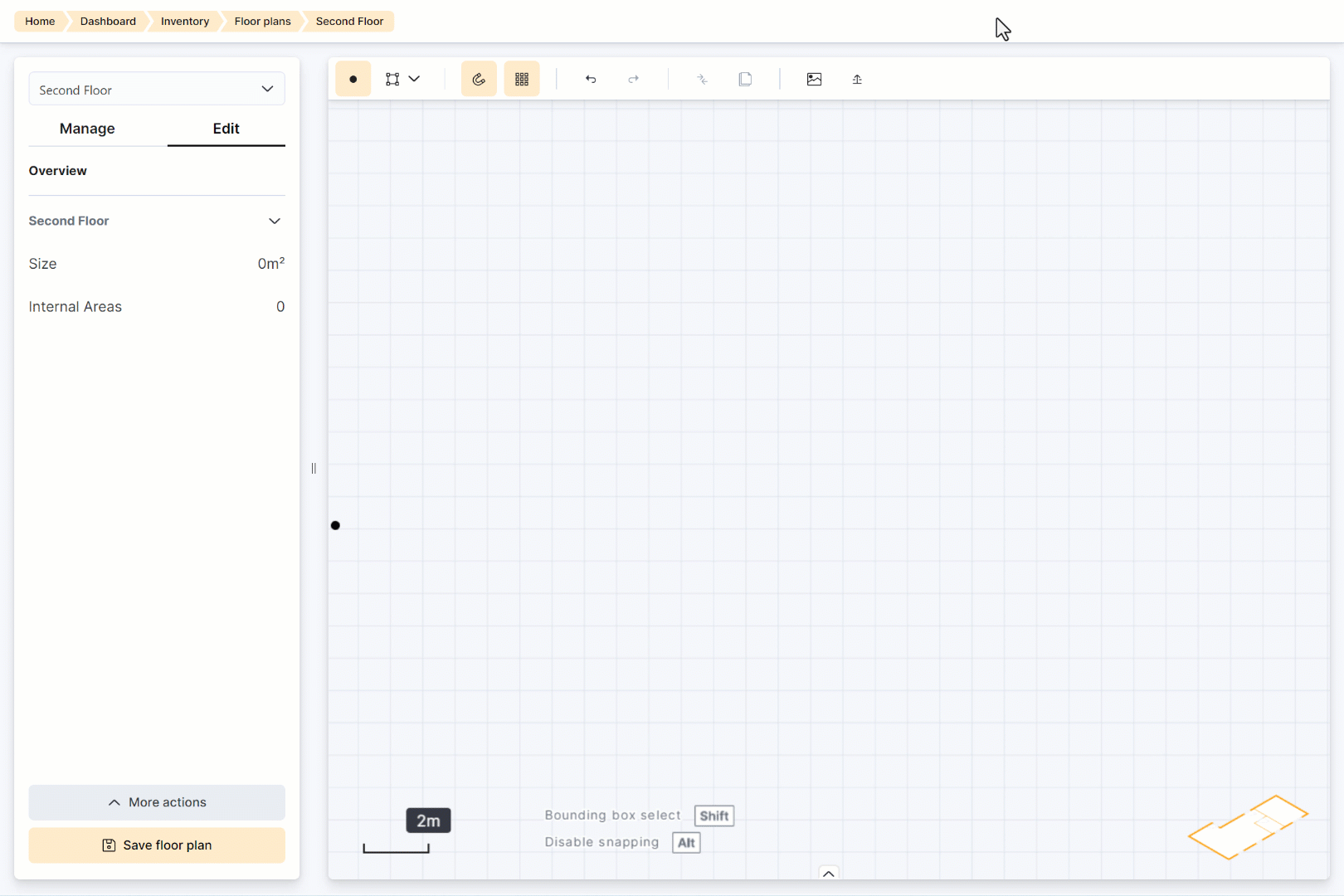
Task: Click the upload icon in toolbar
Action: [x=857, y=79]
